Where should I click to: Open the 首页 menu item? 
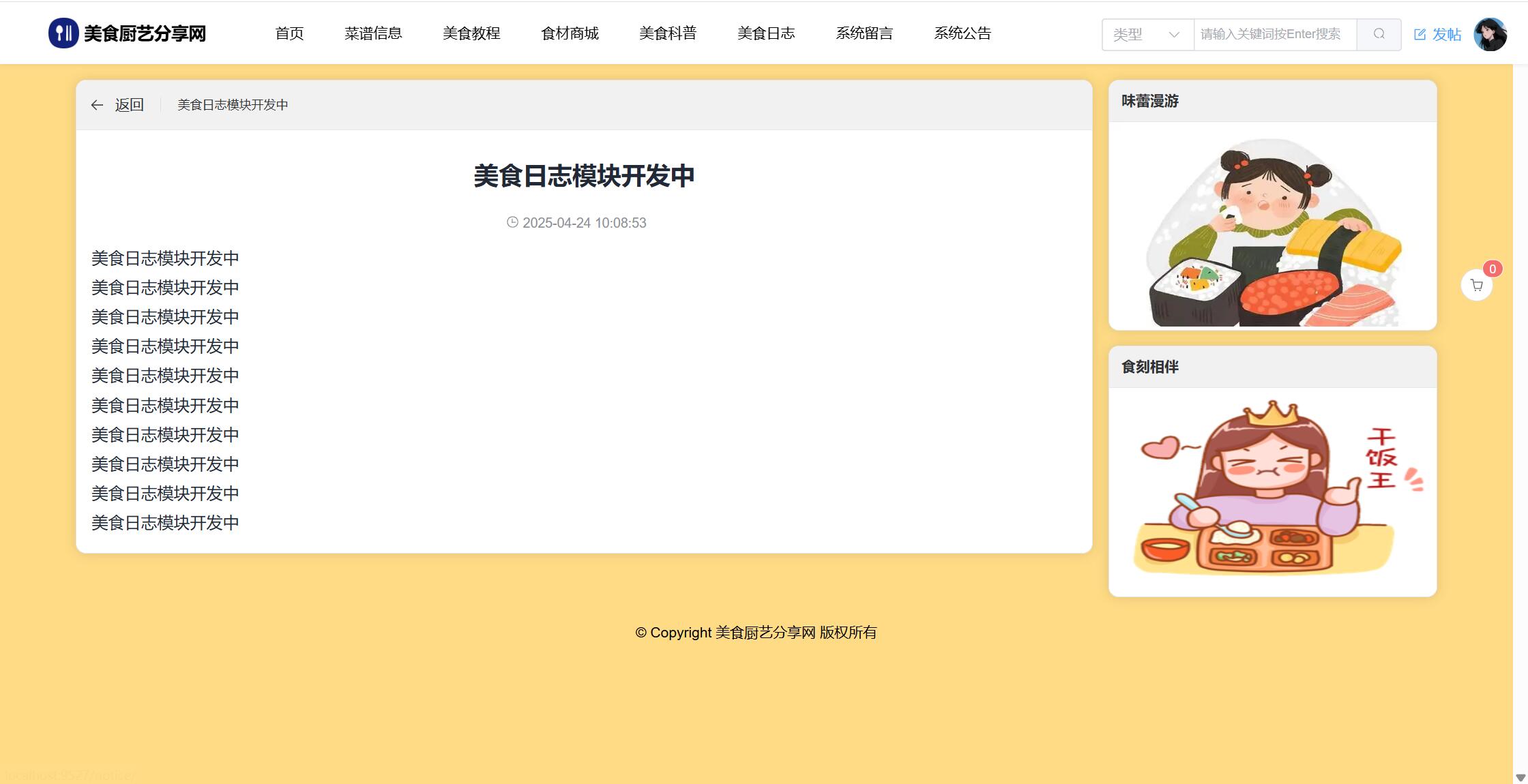289,33
